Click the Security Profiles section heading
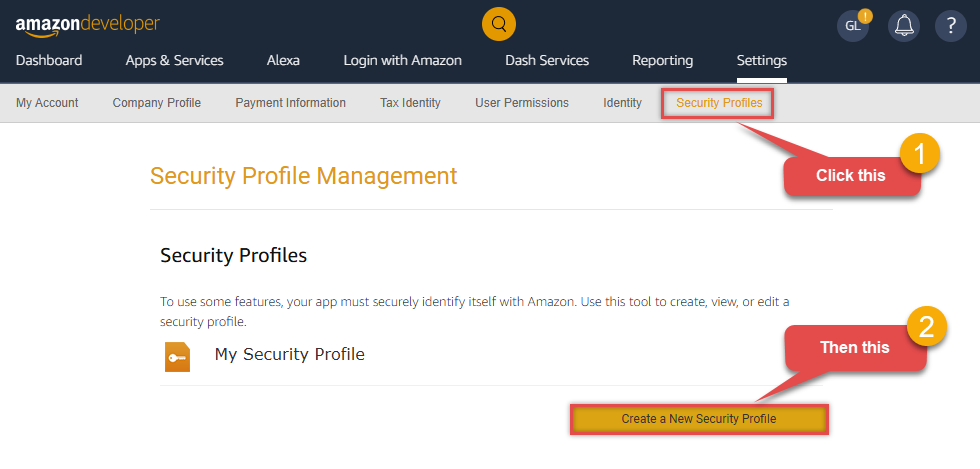 click(x=233, y=255)
